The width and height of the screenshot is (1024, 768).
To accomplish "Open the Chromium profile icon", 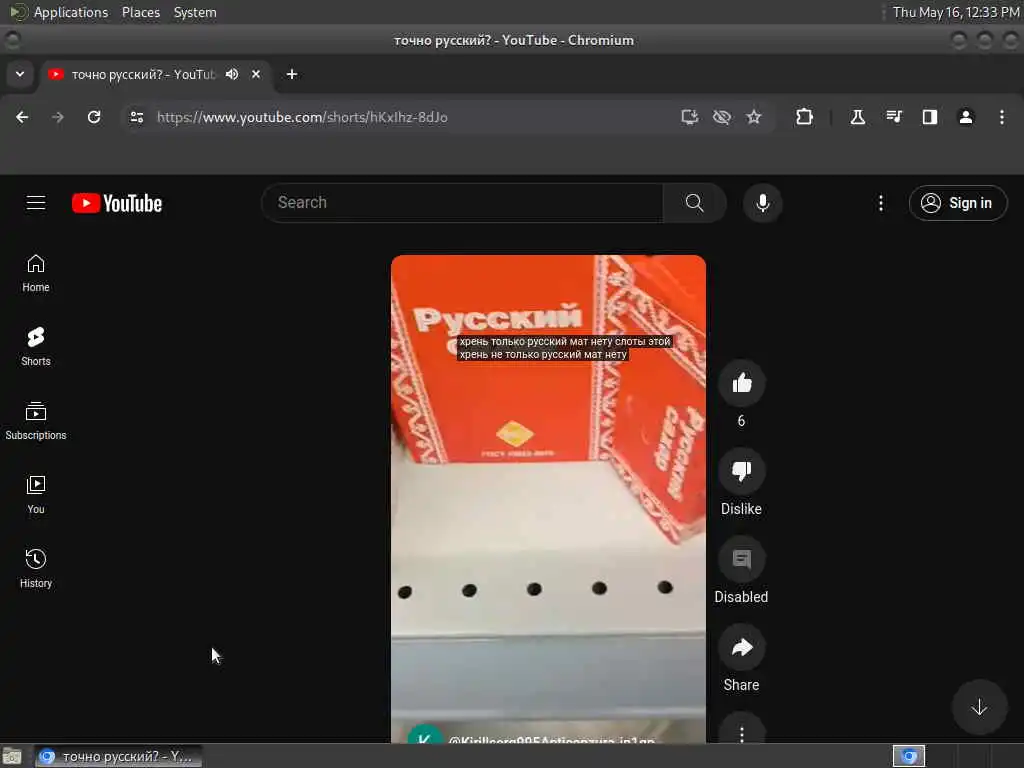I will click(x=965, y=117).
